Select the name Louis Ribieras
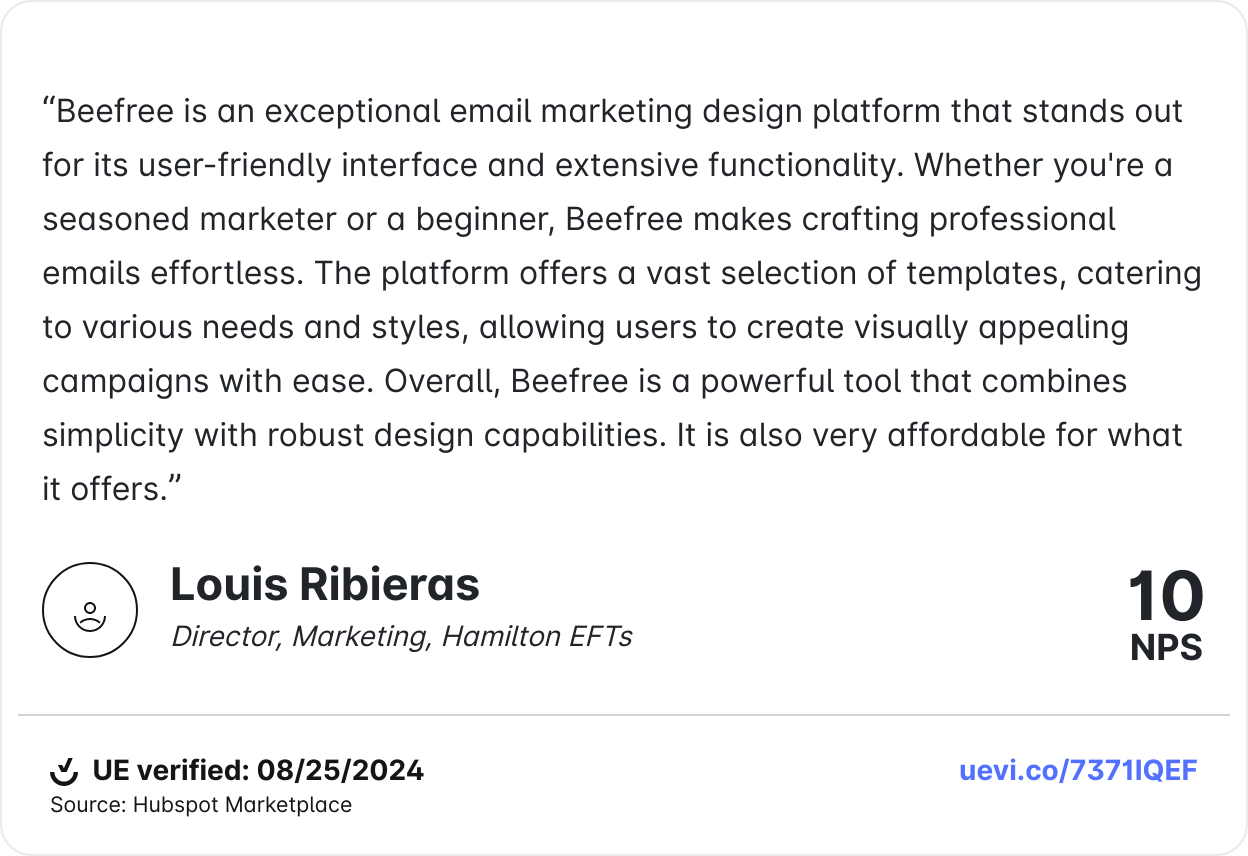1248x856 pixels. [325, 584]
